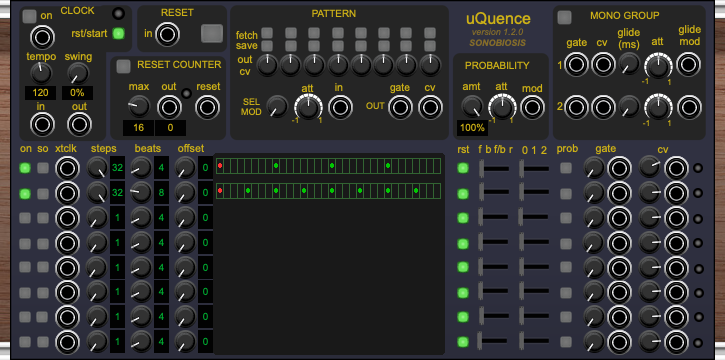Click the first track 0 1 2 slider
Screen dimensions: 725x360
pos(535,168)
